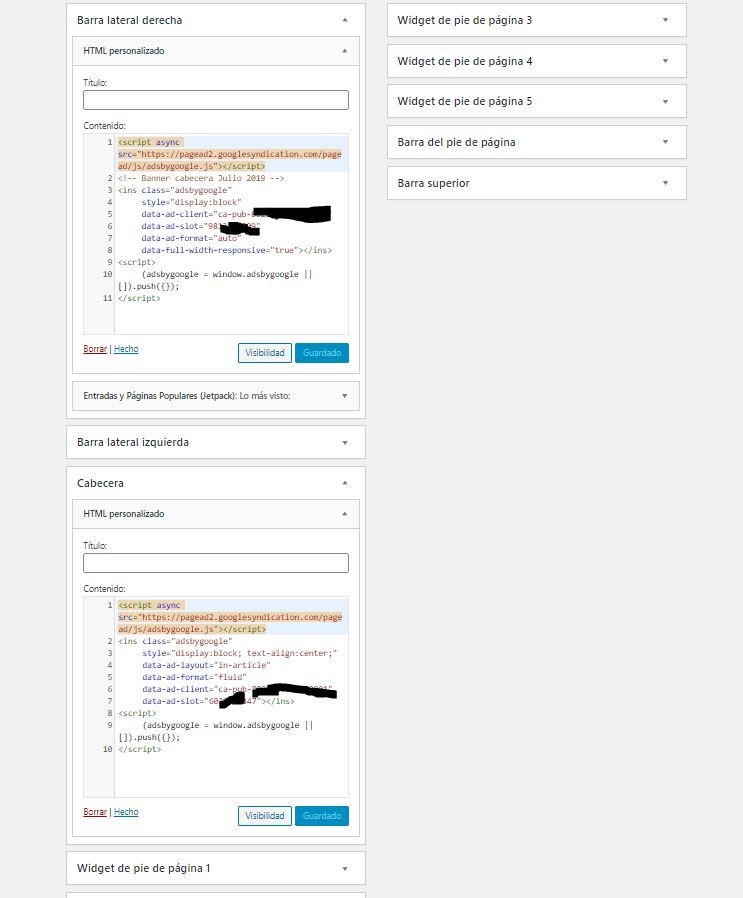Click the Cabecera heading text

100,483
